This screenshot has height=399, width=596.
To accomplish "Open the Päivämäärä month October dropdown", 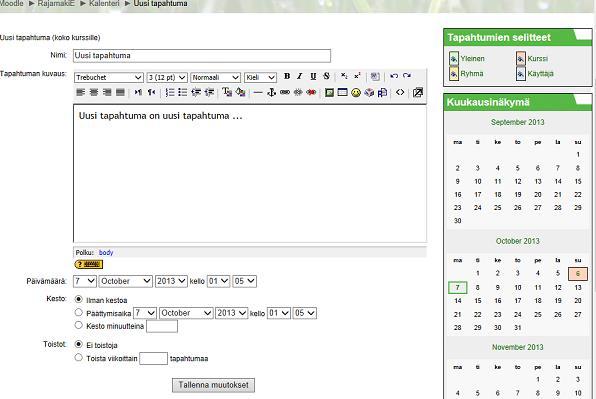I will point(126,281).
